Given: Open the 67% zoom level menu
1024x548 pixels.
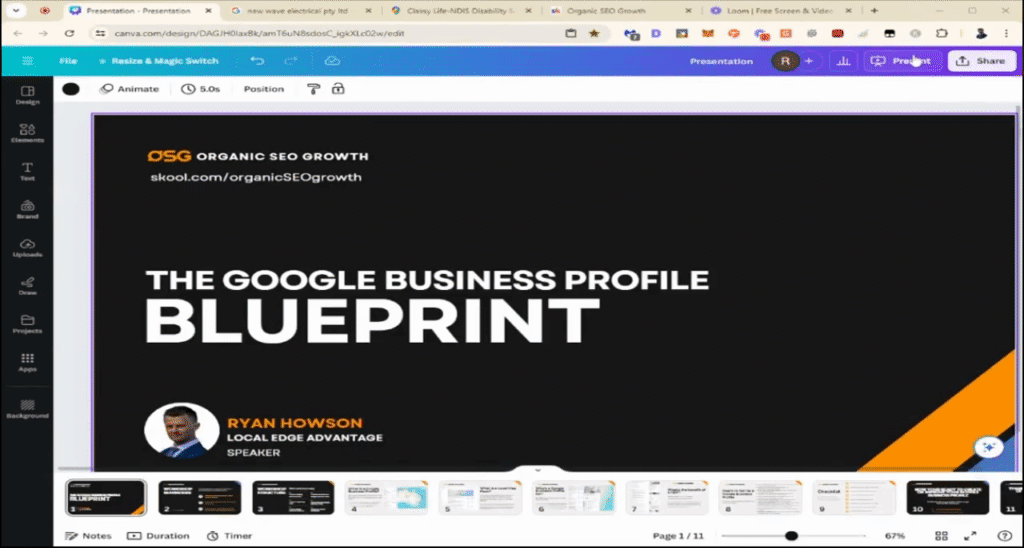Looking at the screenshot, I should (895, 536).
